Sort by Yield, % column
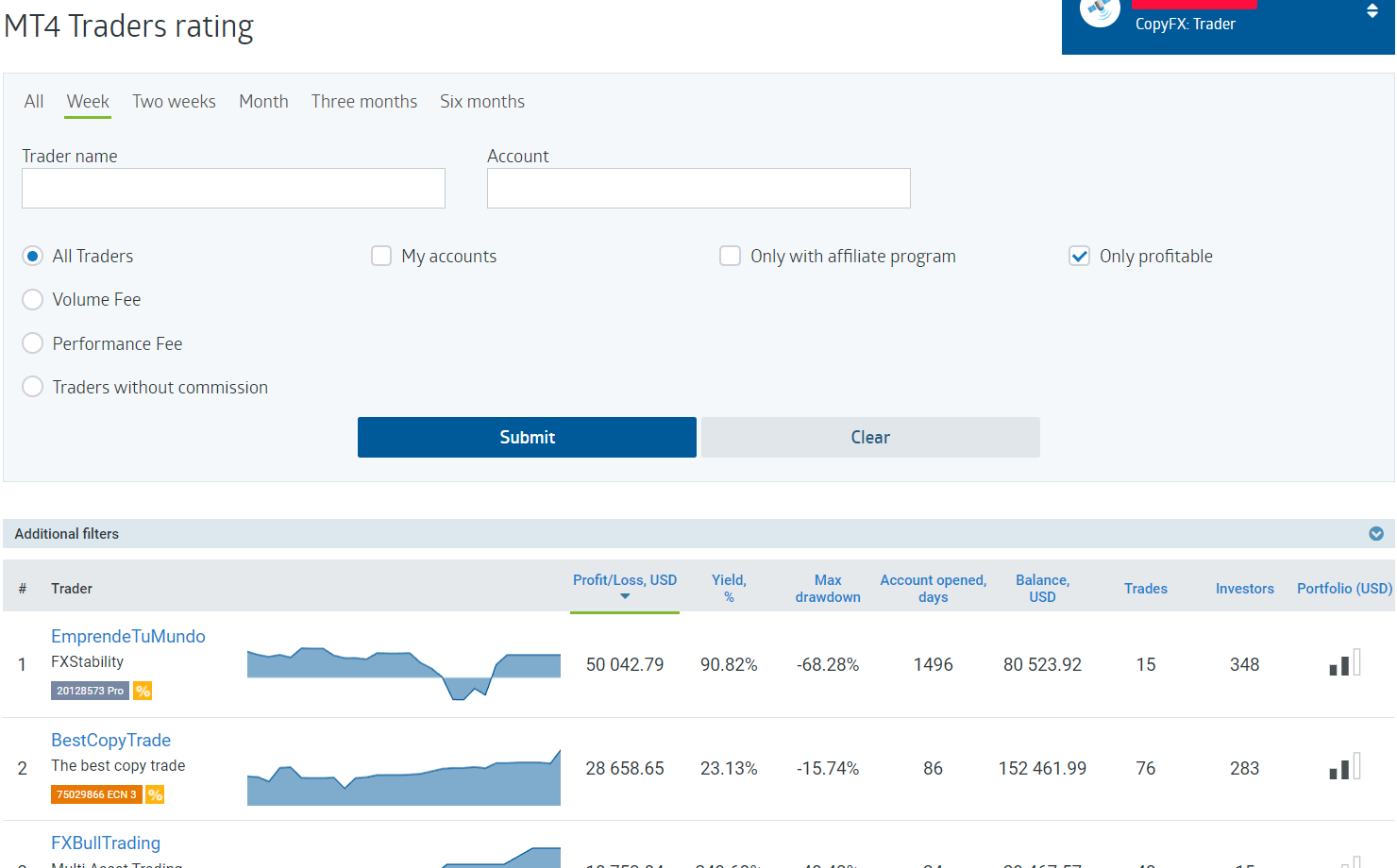The image size is (1397, 868). [x=729, y=589]
